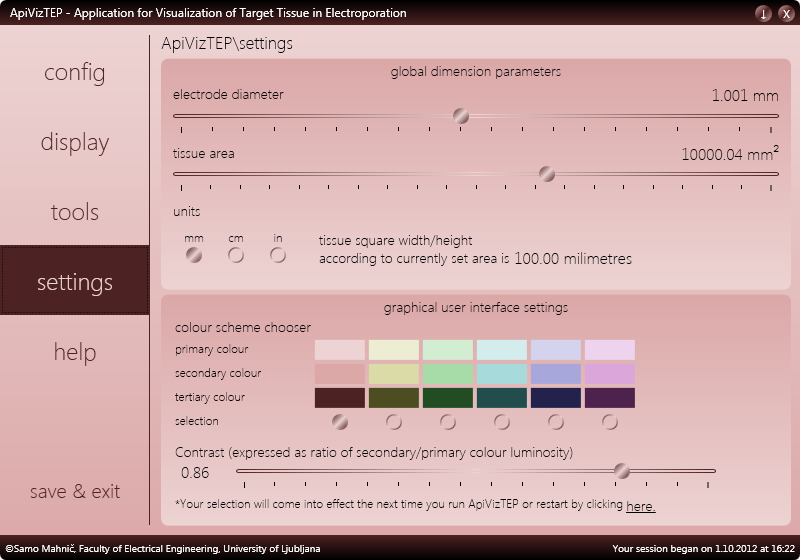Restart the app via the 'here' link
This screenshot has width=800, height=560.
(x=640, y=506)
